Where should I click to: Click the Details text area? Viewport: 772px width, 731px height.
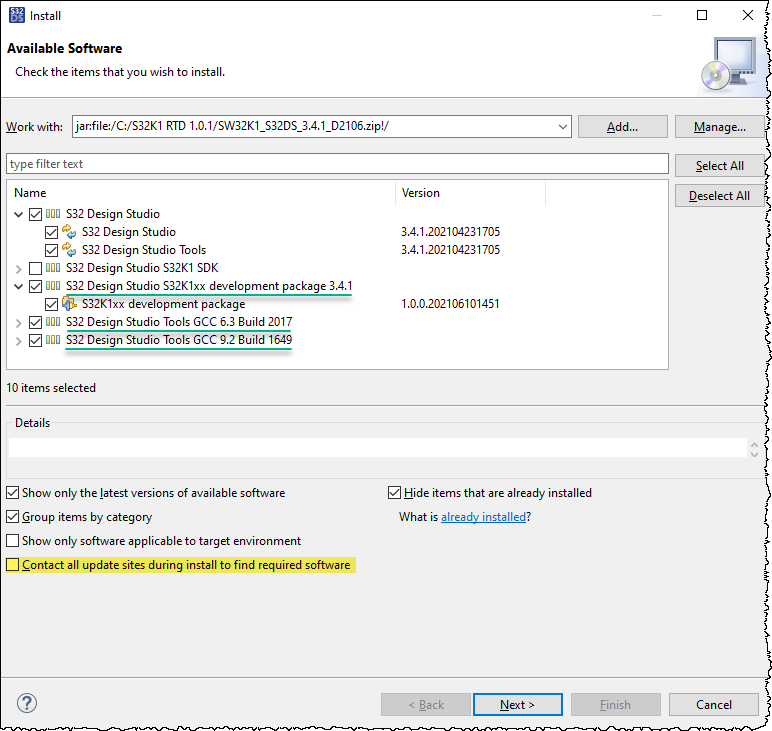[378, 447]
